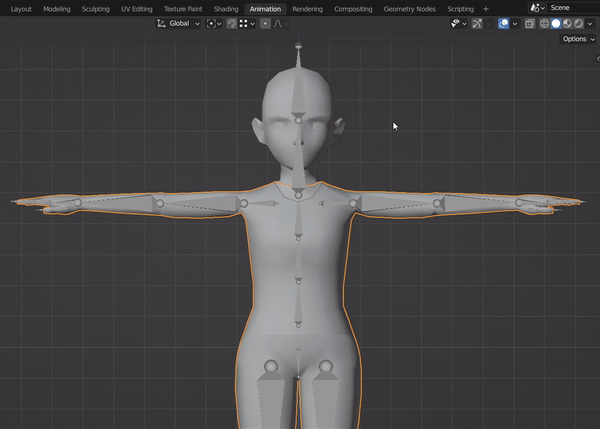Enable rendered viewport shading

point(578,23)
